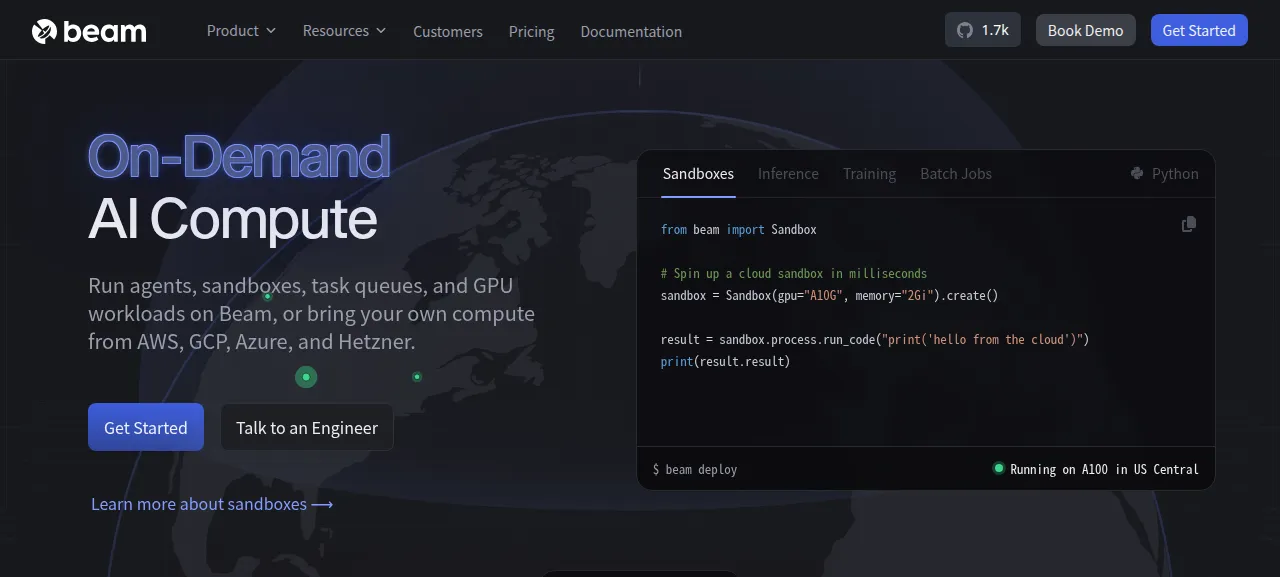This screenshot has width=1280, height=577.
Task: Click the "# Spin up a cloud sandbox" comment
Action: tap(794, 273)
